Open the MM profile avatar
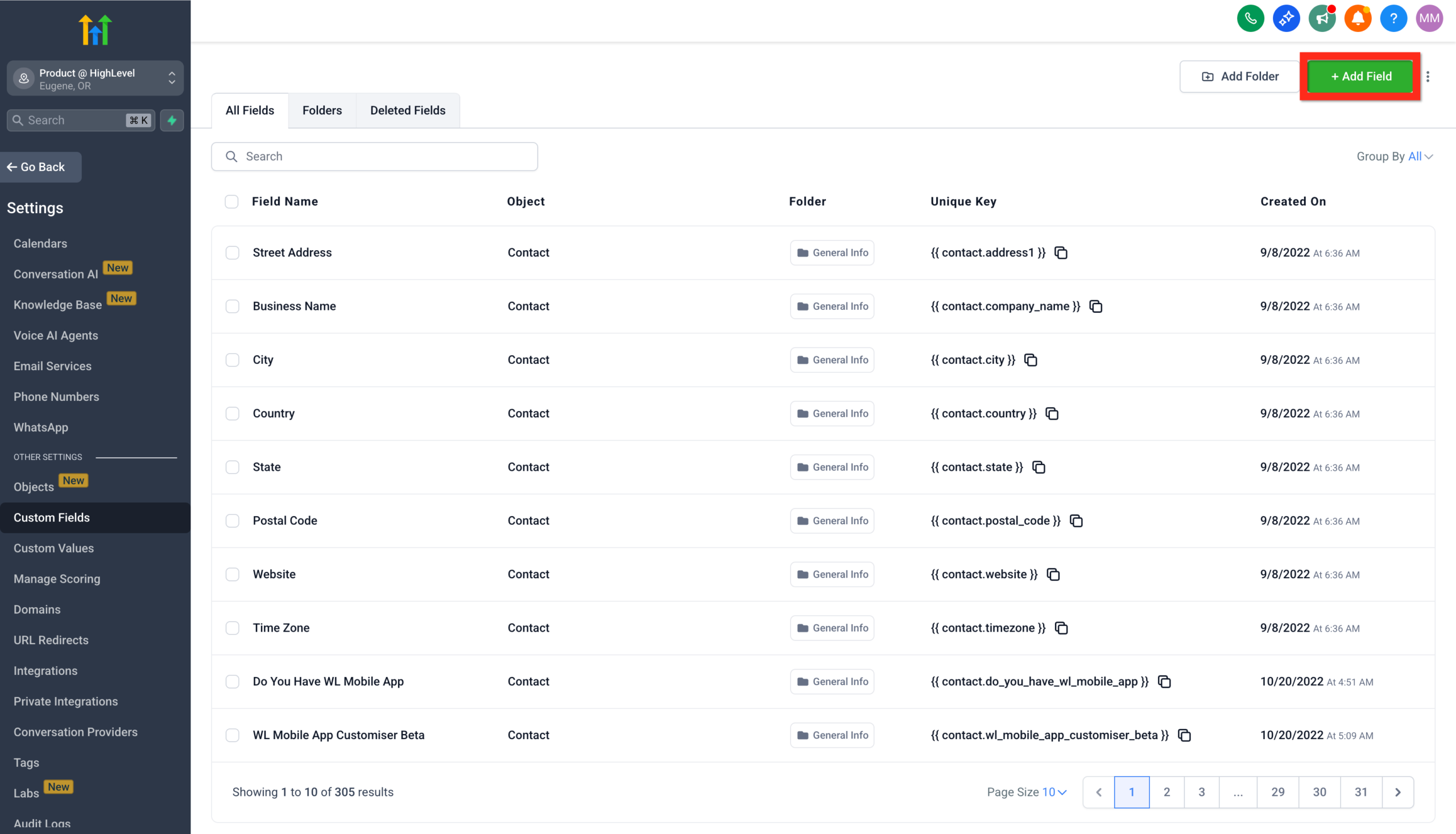 pos(1429,18)
